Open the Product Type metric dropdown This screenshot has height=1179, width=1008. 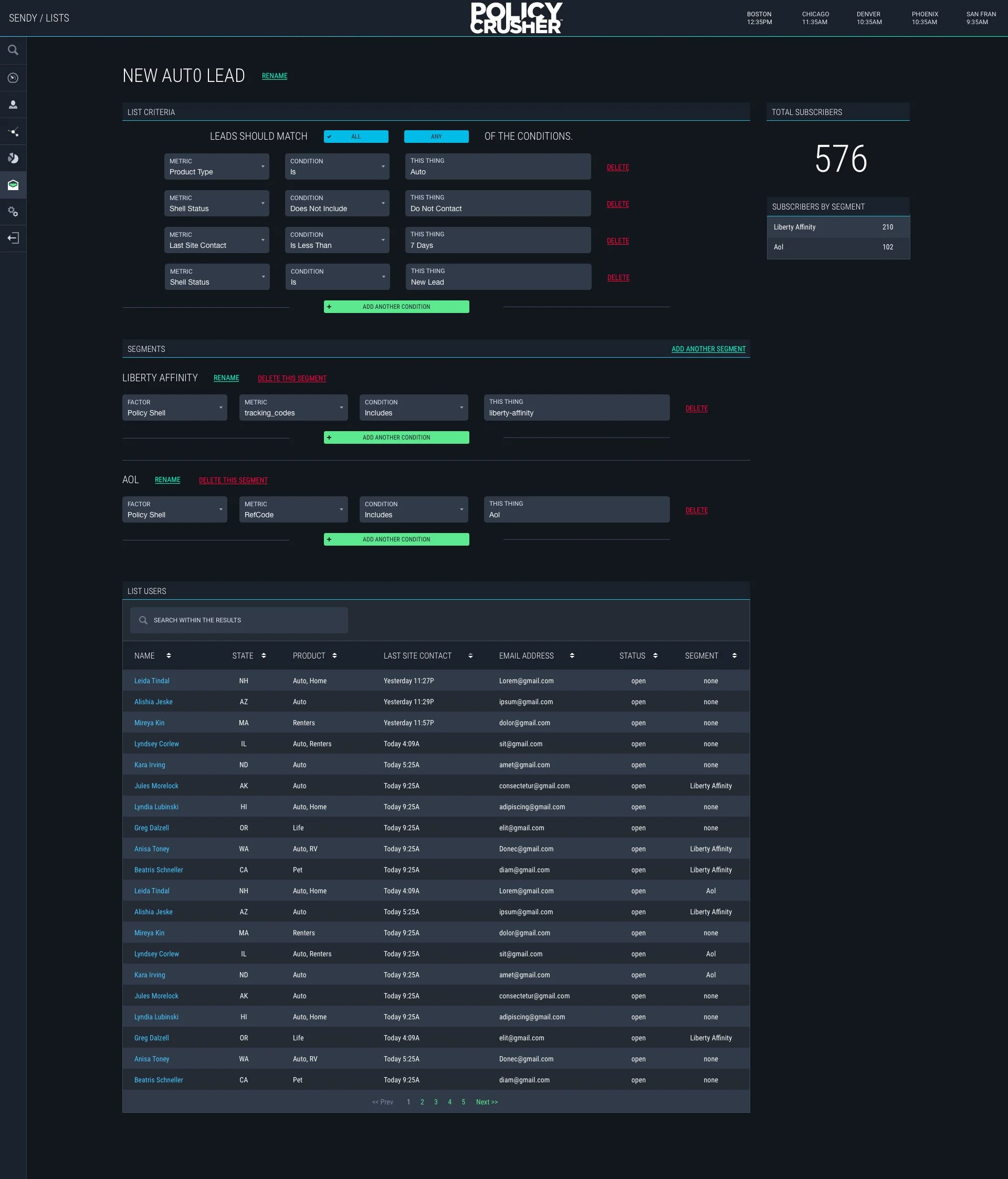tap(216, 166)
